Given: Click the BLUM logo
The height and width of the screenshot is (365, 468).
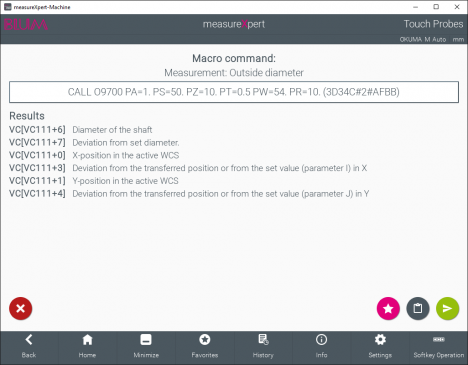Looking at the screenshot, I should point(26,24).
